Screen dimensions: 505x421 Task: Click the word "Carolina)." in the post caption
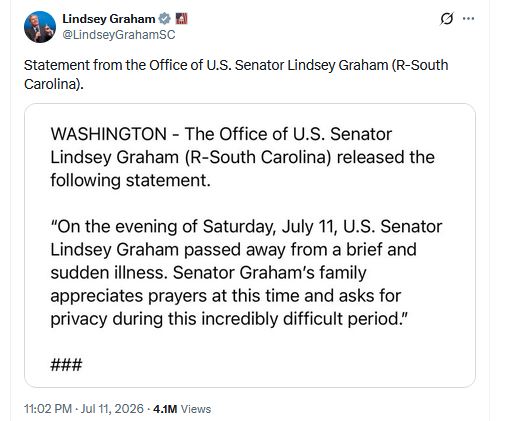pyautogui.click(x=54, y=84)
